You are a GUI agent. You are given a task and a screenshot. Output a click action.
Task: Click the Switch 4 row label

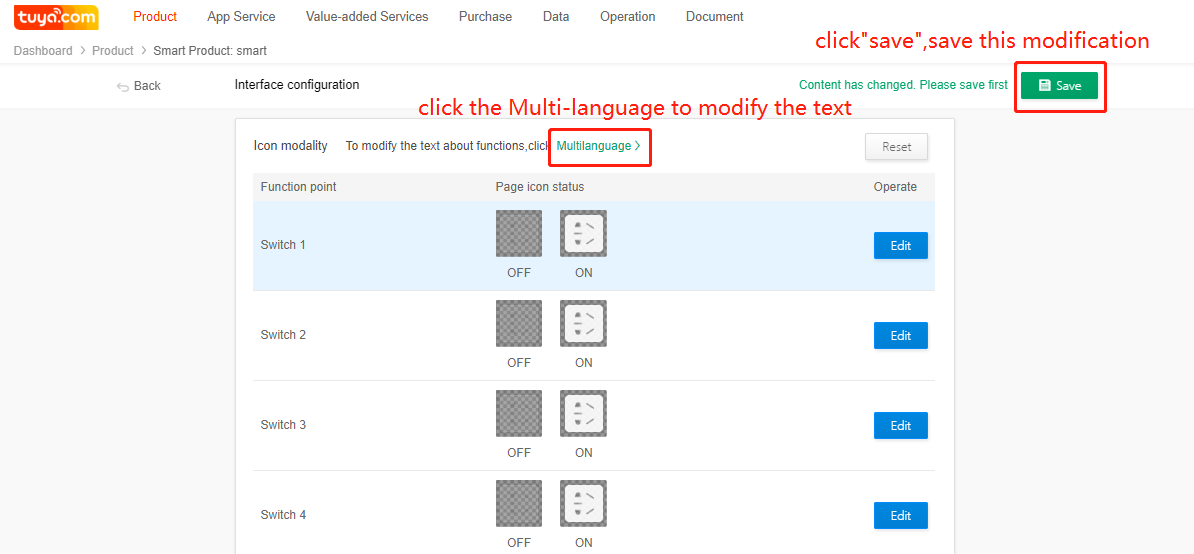pyautogui.click(x=283, y=514)
